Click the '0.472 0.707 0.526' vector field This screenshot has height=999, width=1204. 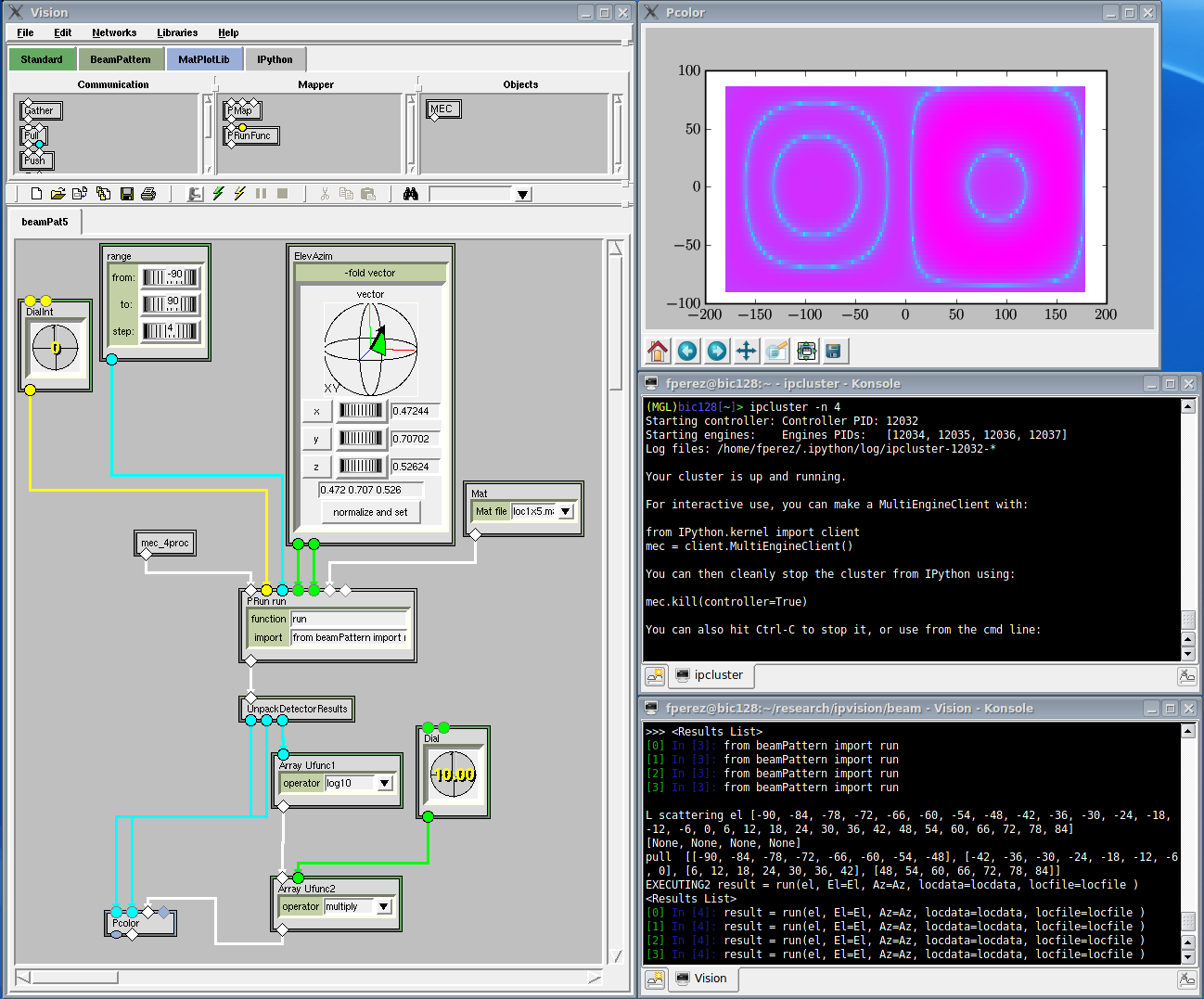[371, 490]
